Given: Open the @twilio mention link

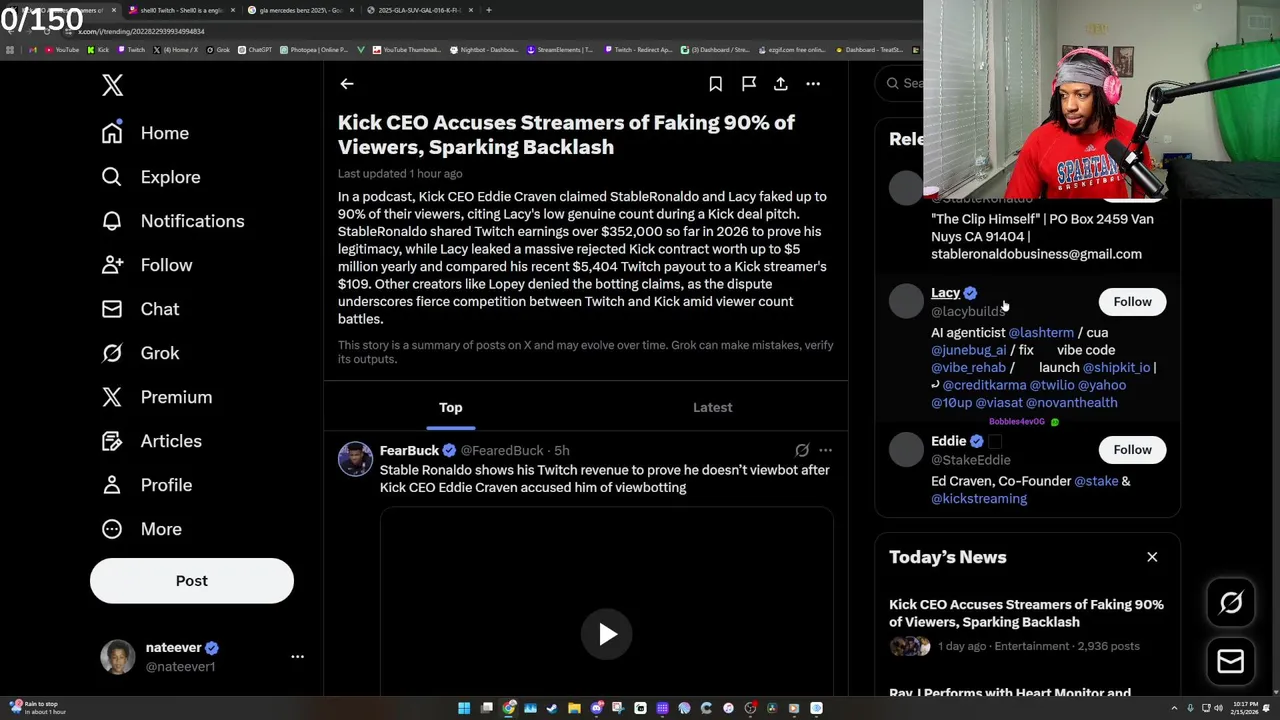Looking at the screenshot, I should coord(1051,385).
